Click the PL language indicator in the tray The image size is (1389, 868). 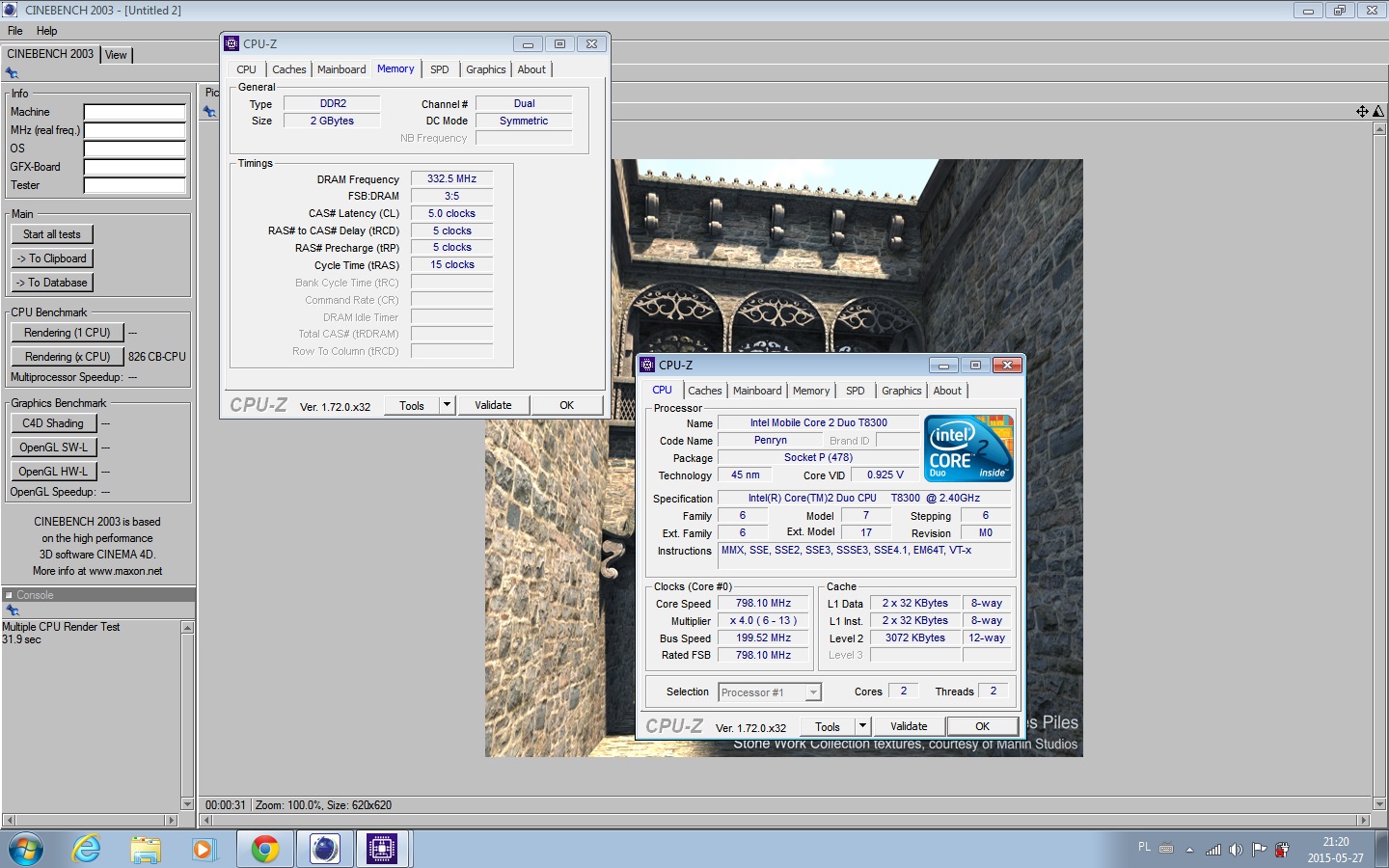pyautogui.click(x=1144, y=848)
